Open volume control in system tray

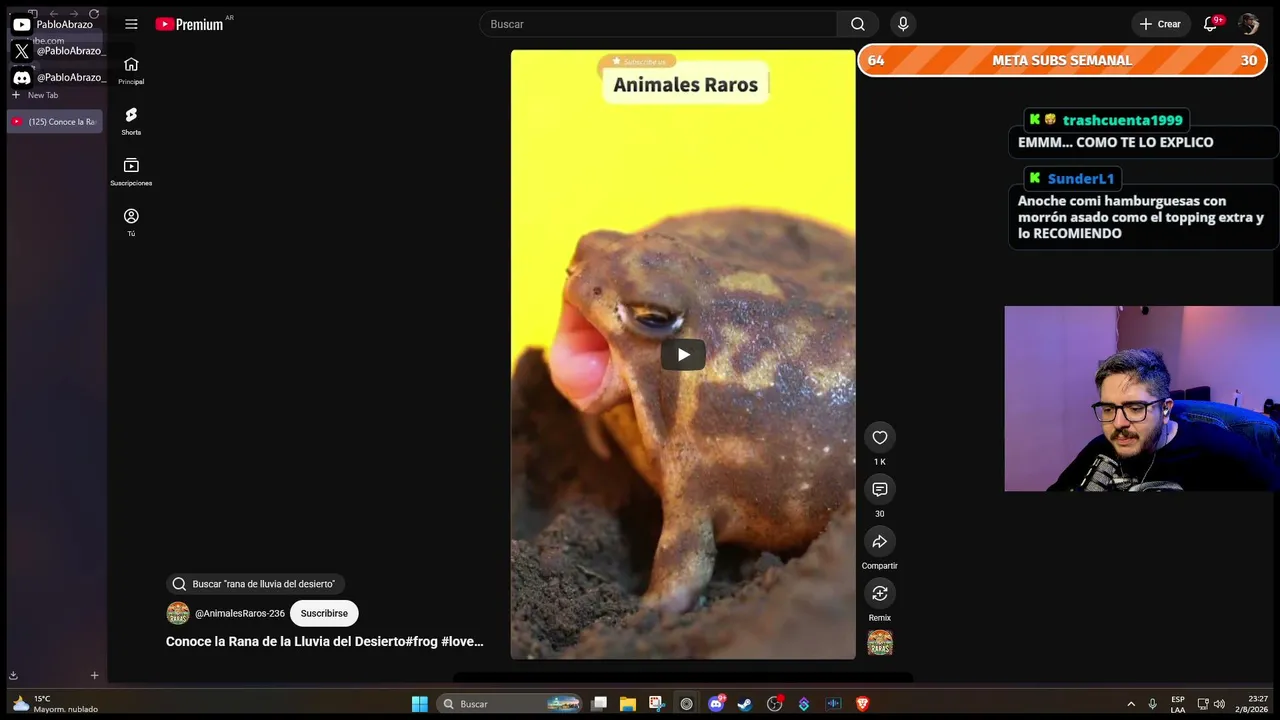pyautogui.click(x=1219, y=704)
